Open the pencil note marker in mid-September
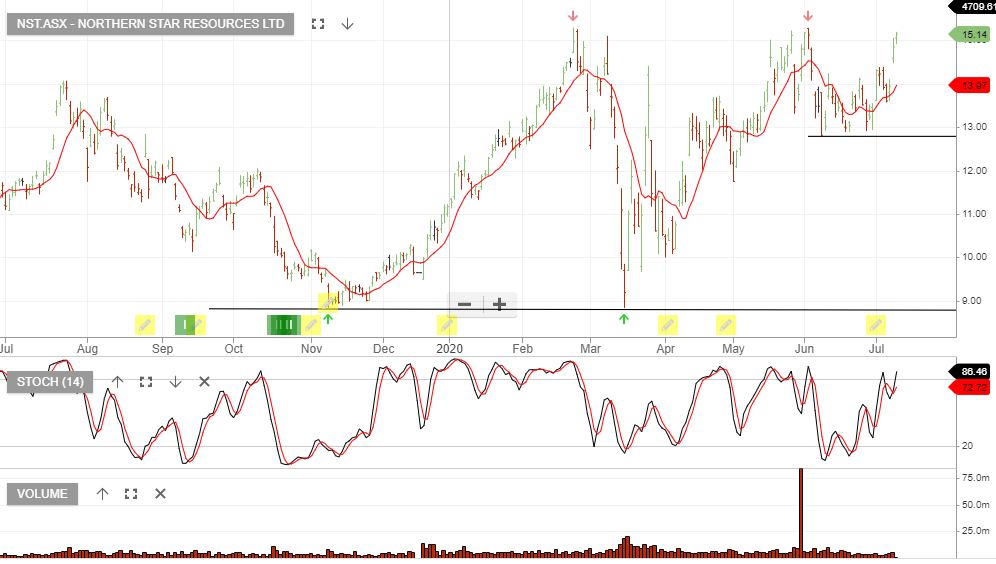Viewport: 996px width, 564px height. tap(198, 325)
